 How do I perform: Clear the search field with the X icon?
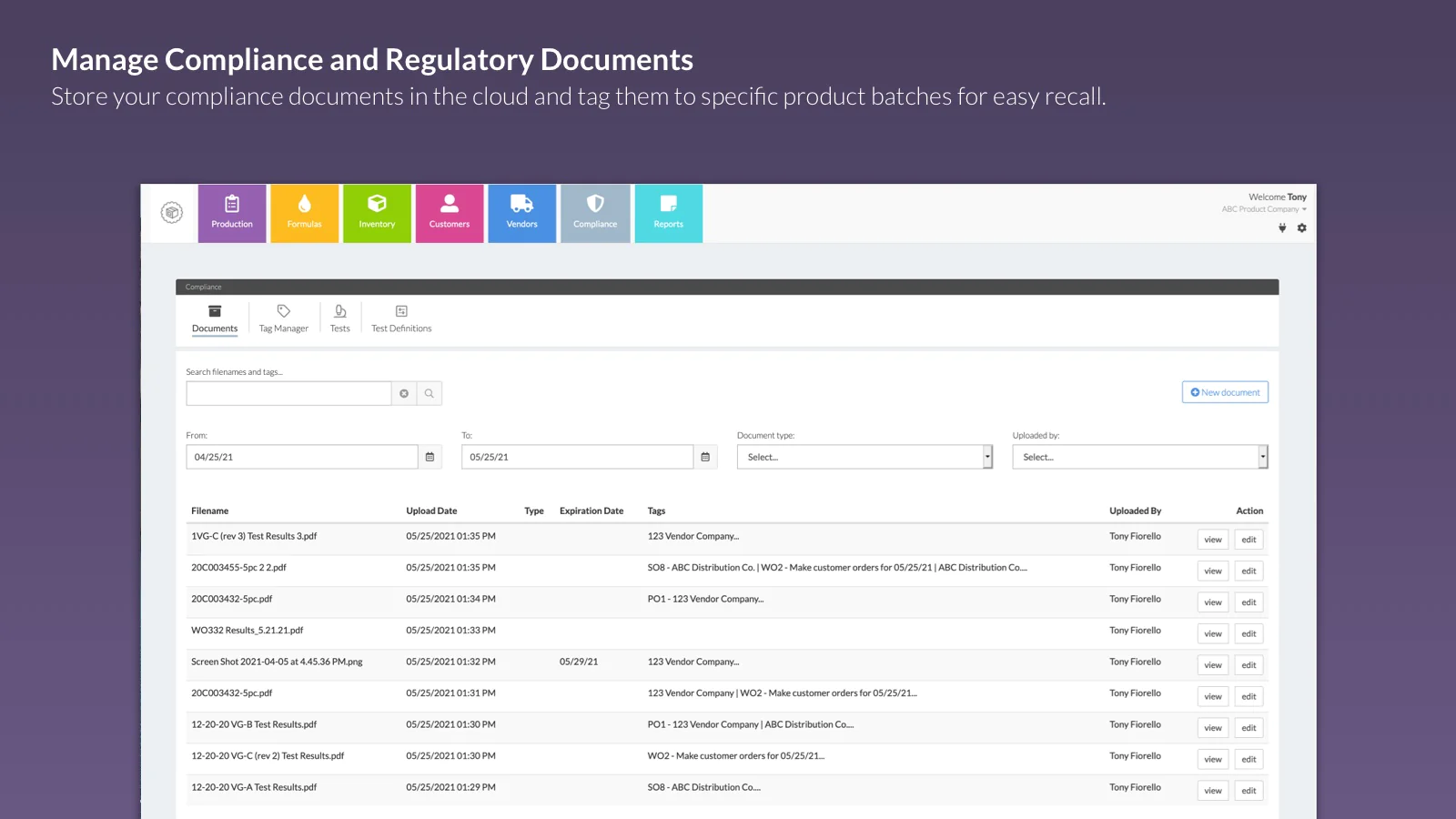[404, 393]
